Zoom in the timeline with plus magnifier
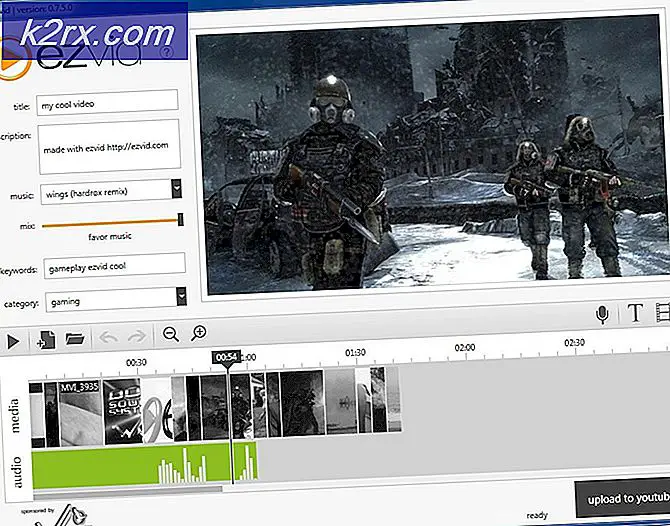Viewport: 670px width, 526px height. click(199, 333)
